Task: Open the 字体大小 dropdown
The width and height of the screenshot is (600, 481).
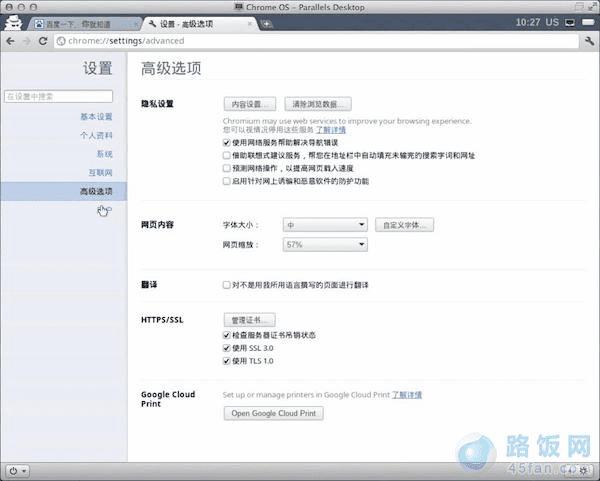Action: pyautogui.click(x=325, y=225)
